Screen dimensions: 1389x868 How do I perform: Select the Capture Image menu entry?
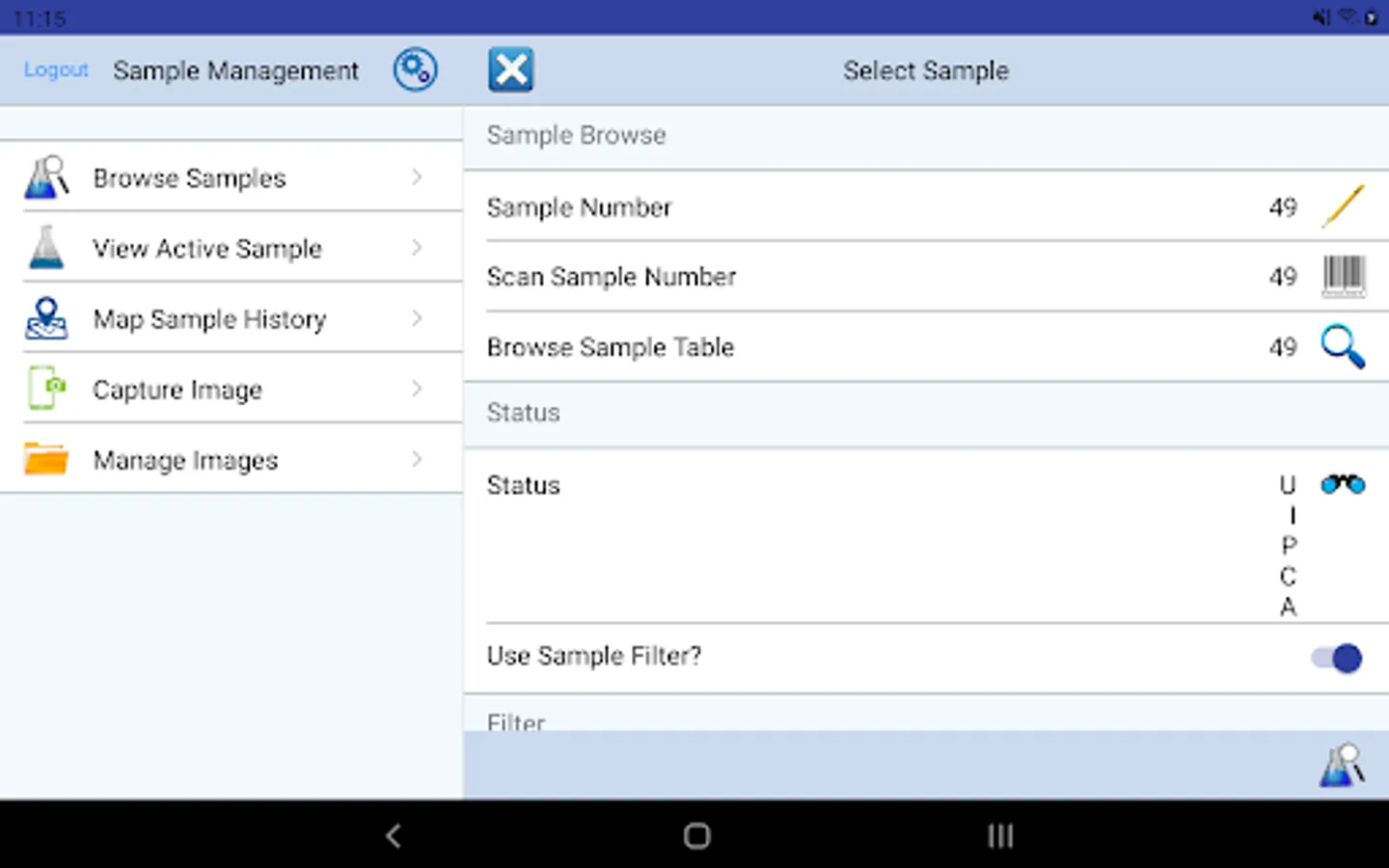[177, 390]
